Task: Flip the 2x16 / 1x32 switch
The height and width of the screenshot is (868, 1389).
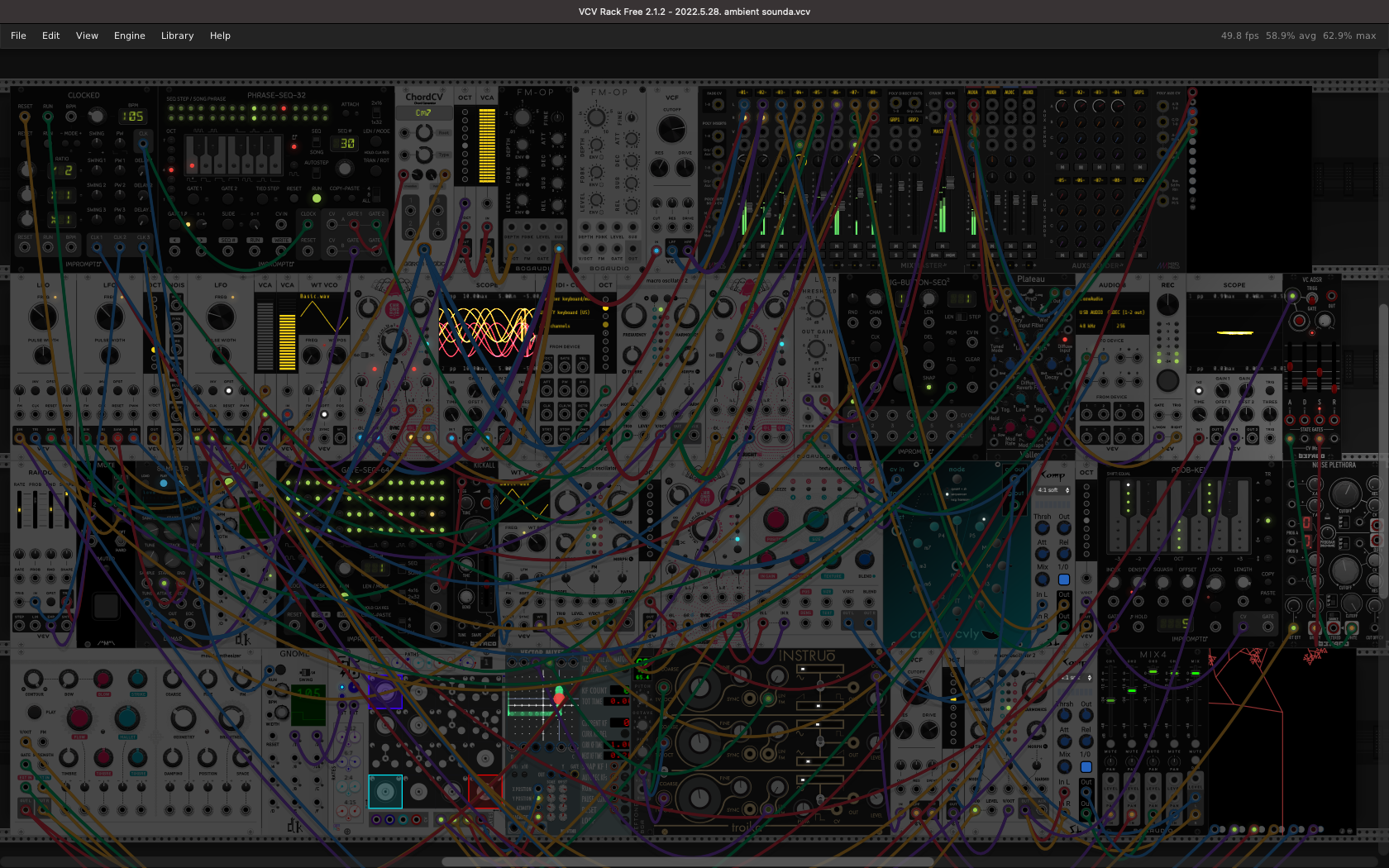Action: (376, 112)
